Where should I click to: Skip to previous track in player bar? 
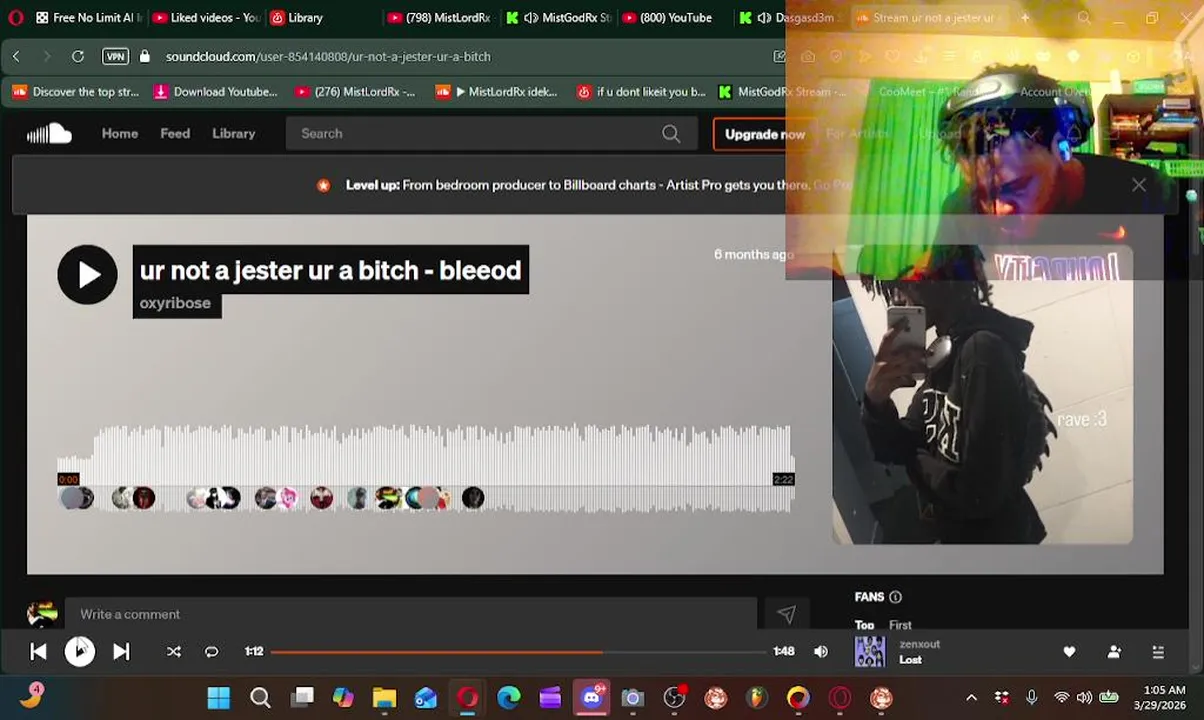[x=38, y=651]
